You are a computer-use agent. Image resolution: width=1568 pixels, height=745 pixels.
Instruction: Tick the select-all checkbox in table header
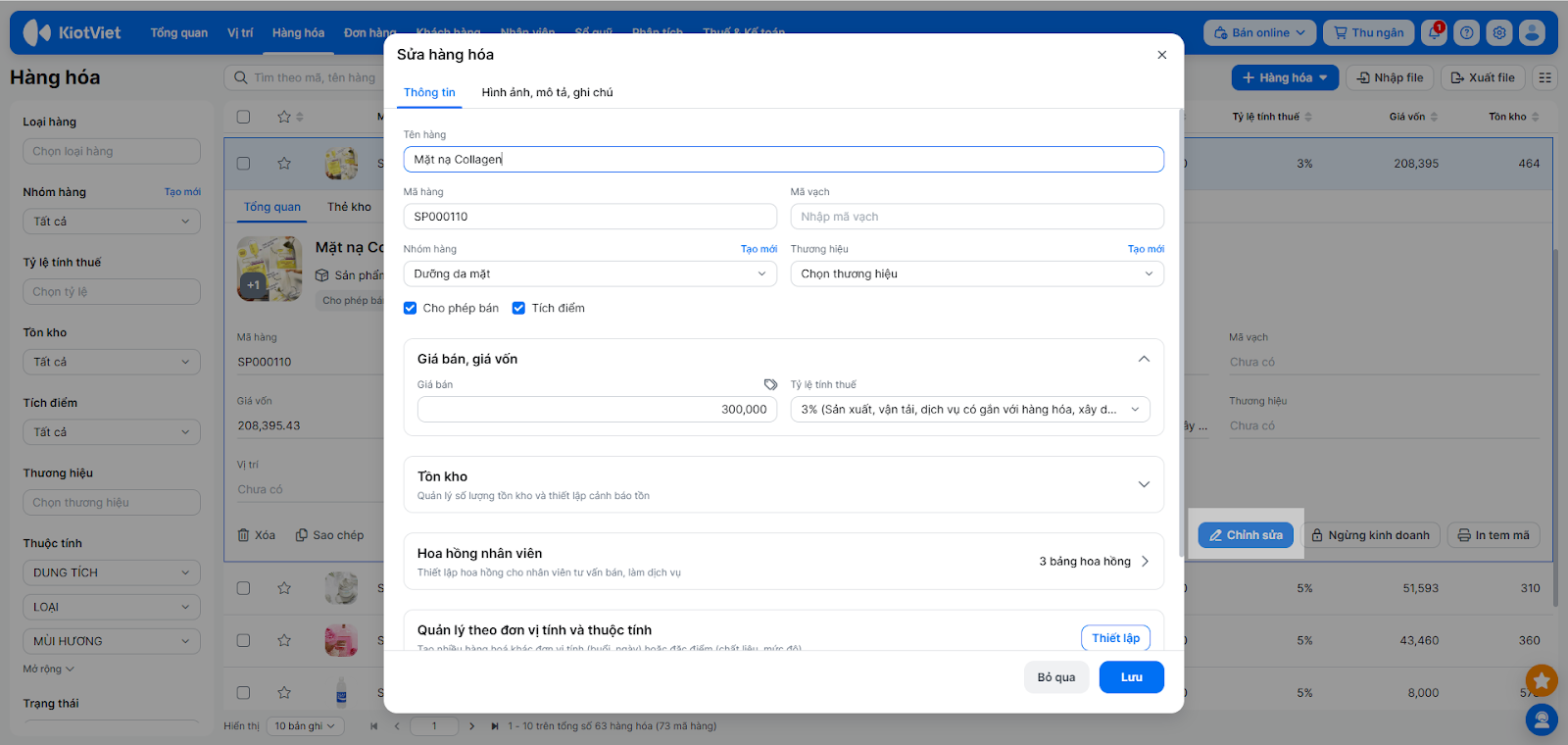point(244,117)
